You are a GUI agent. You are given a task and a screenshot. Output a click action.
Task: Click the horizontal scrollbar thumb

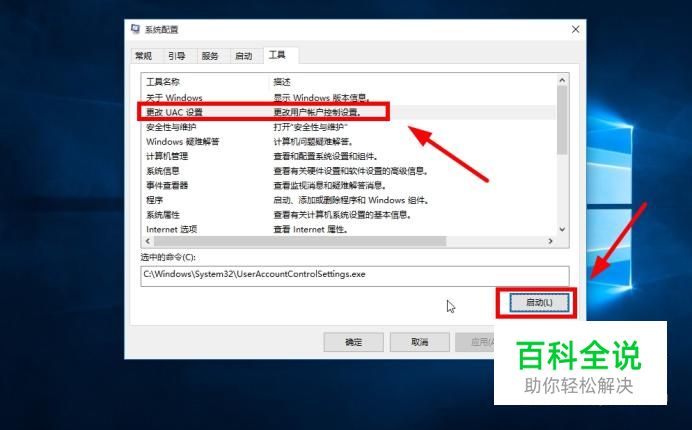300,241
